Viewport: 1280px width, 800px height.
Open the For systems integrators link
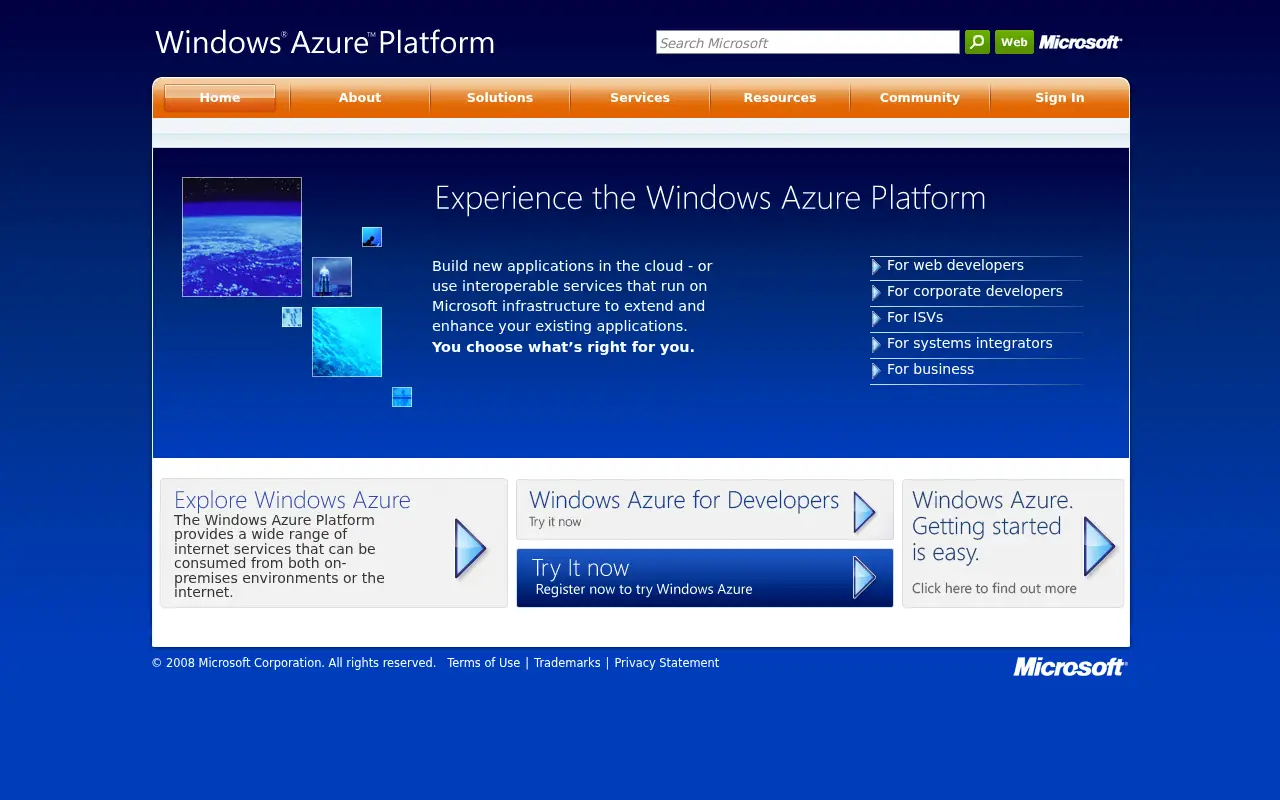click(x=970, y=343)
